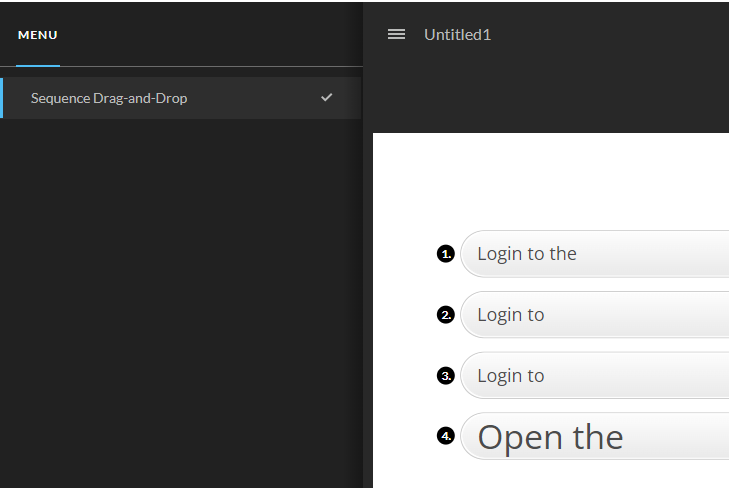Click the blue highlight bar of the selected slide
The image size is (729, 489).
point(2,98)
